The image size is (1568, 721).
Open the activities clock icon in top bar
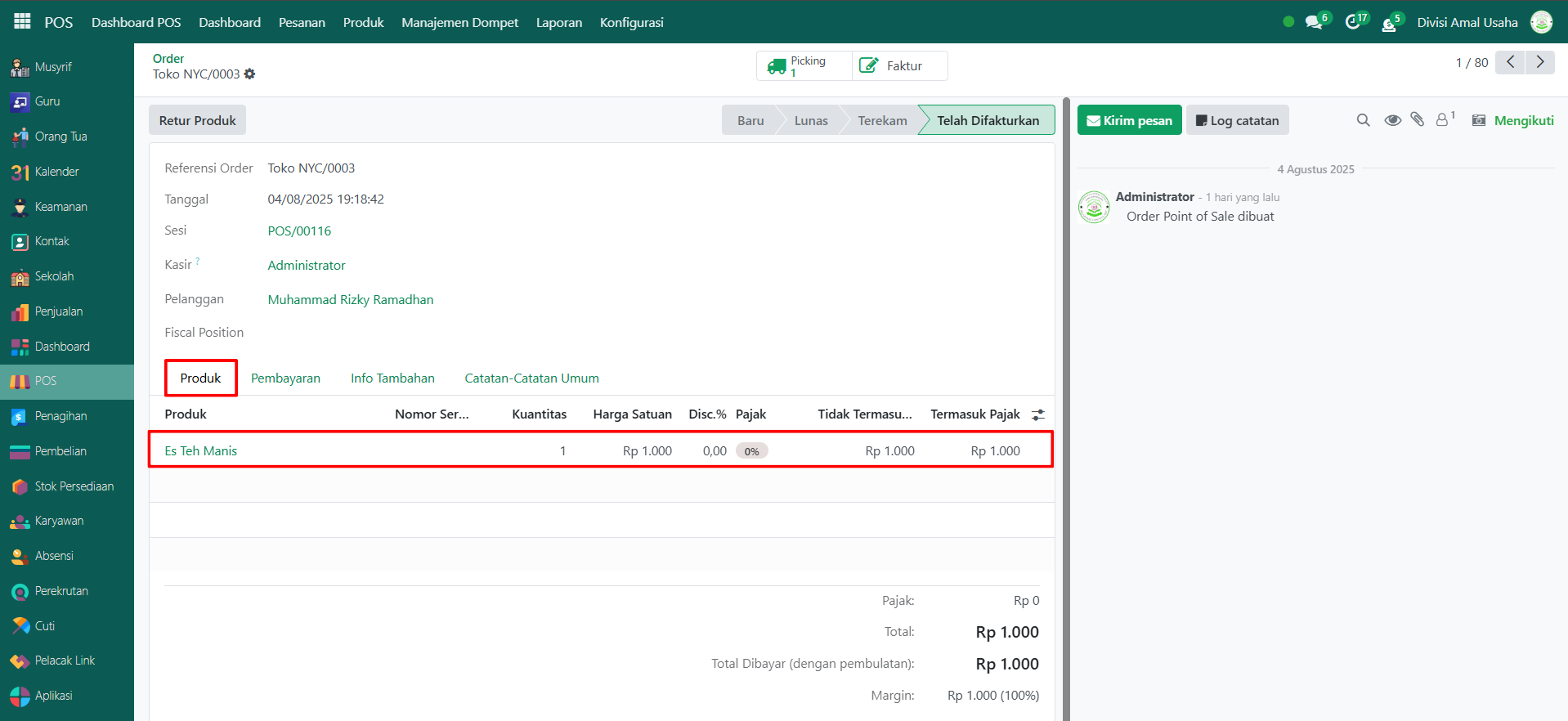1352,22
